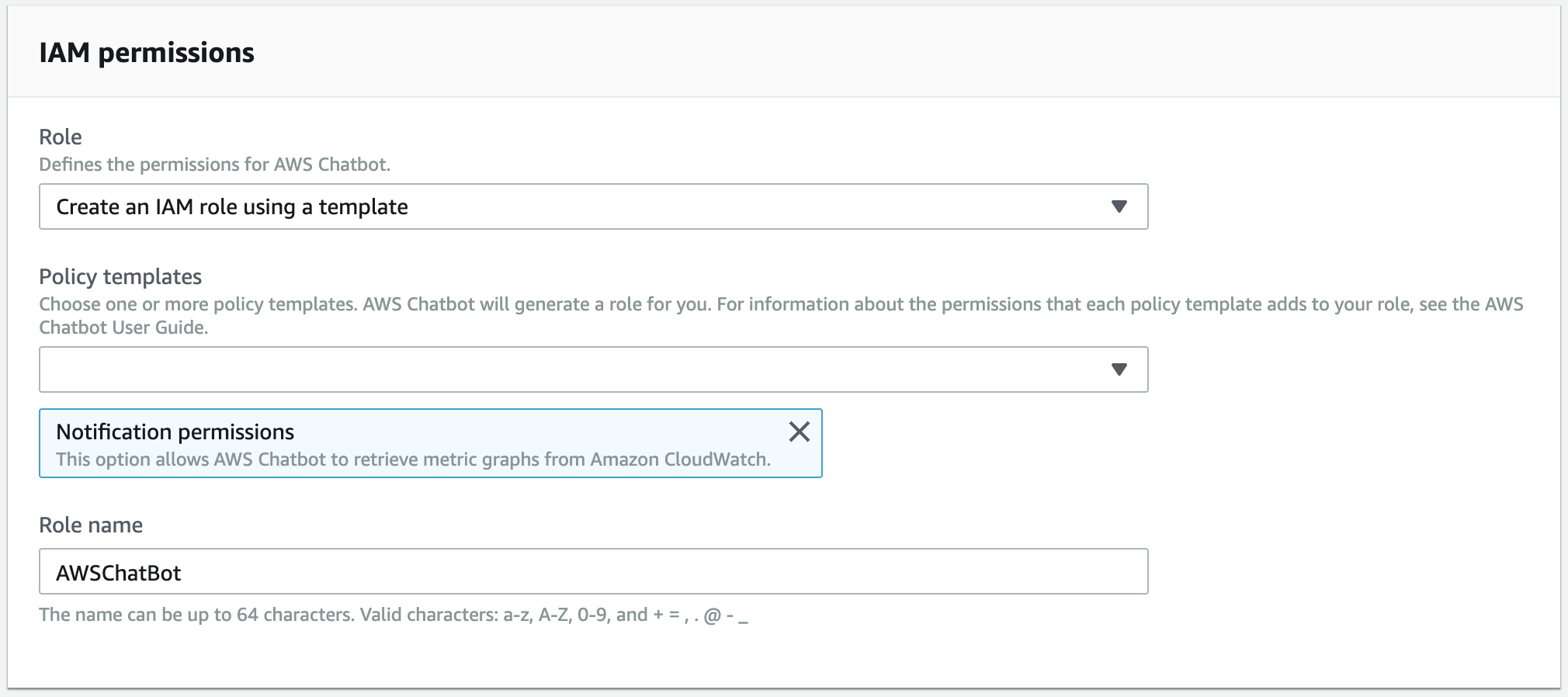Open the empty Policy templates combo box
Screen dimensions: 1568x697
click(x=574, y=369)
